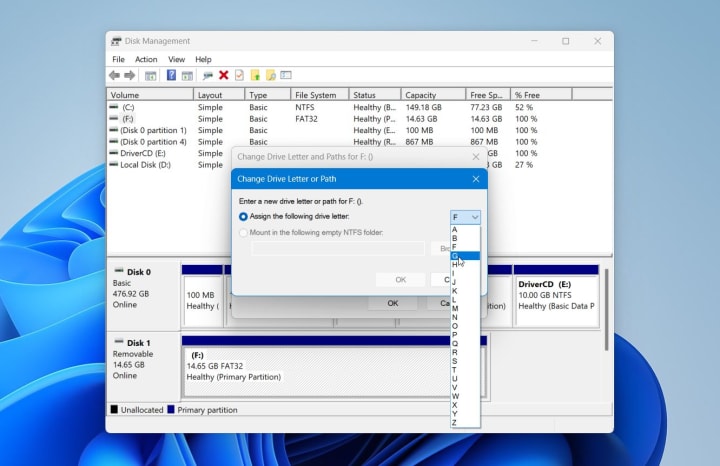
Task: Click the drive connect toolbar icon
Action: pyautogui.click(x=208, y=75)
